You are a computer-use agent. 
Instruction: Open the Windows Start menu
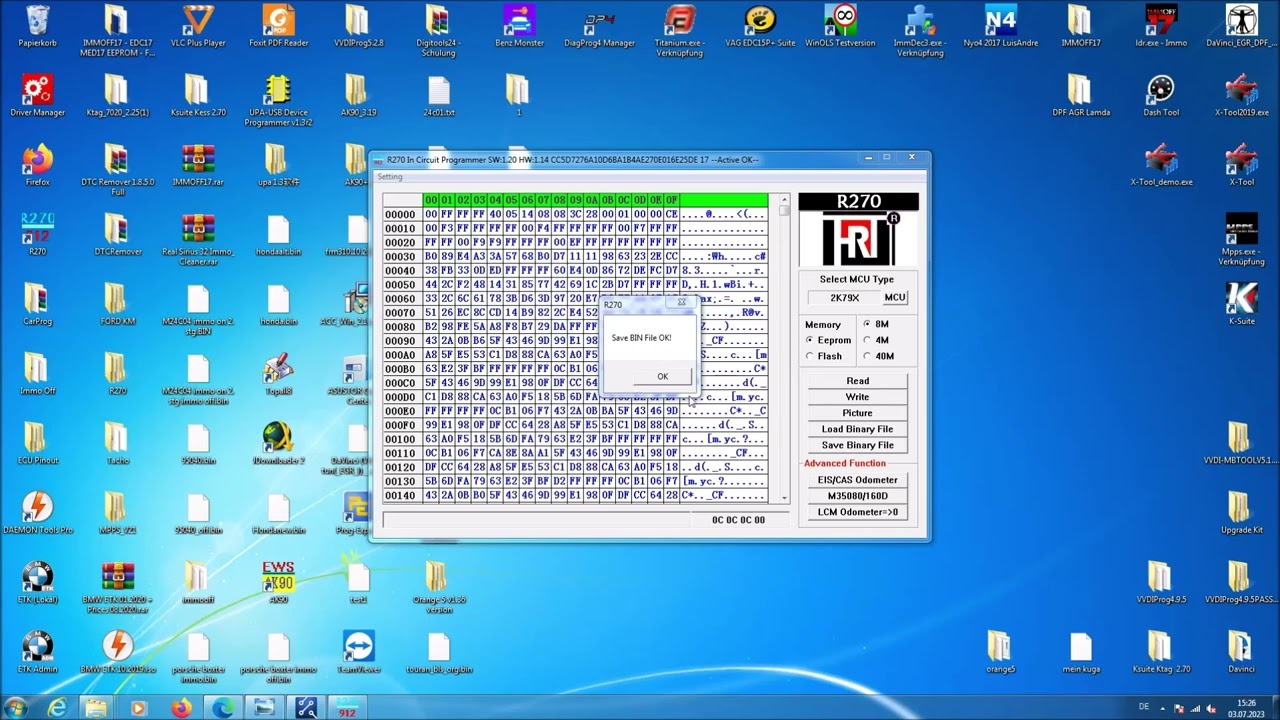(x=17, y=708)
